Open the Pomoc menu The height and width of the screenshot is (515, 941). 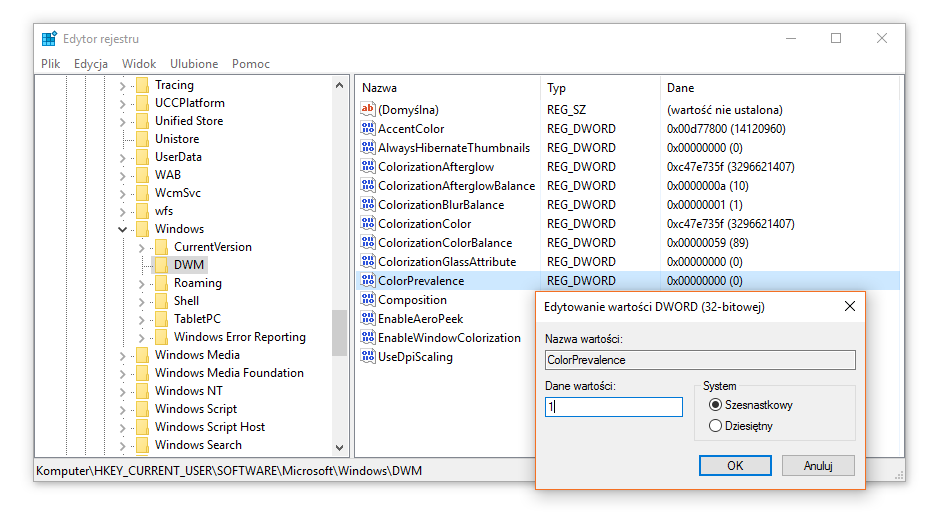pos(251,64)
